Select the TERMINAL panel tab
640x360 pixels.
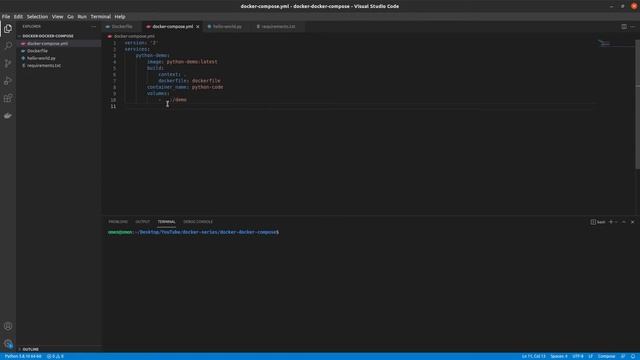(167, 222)
